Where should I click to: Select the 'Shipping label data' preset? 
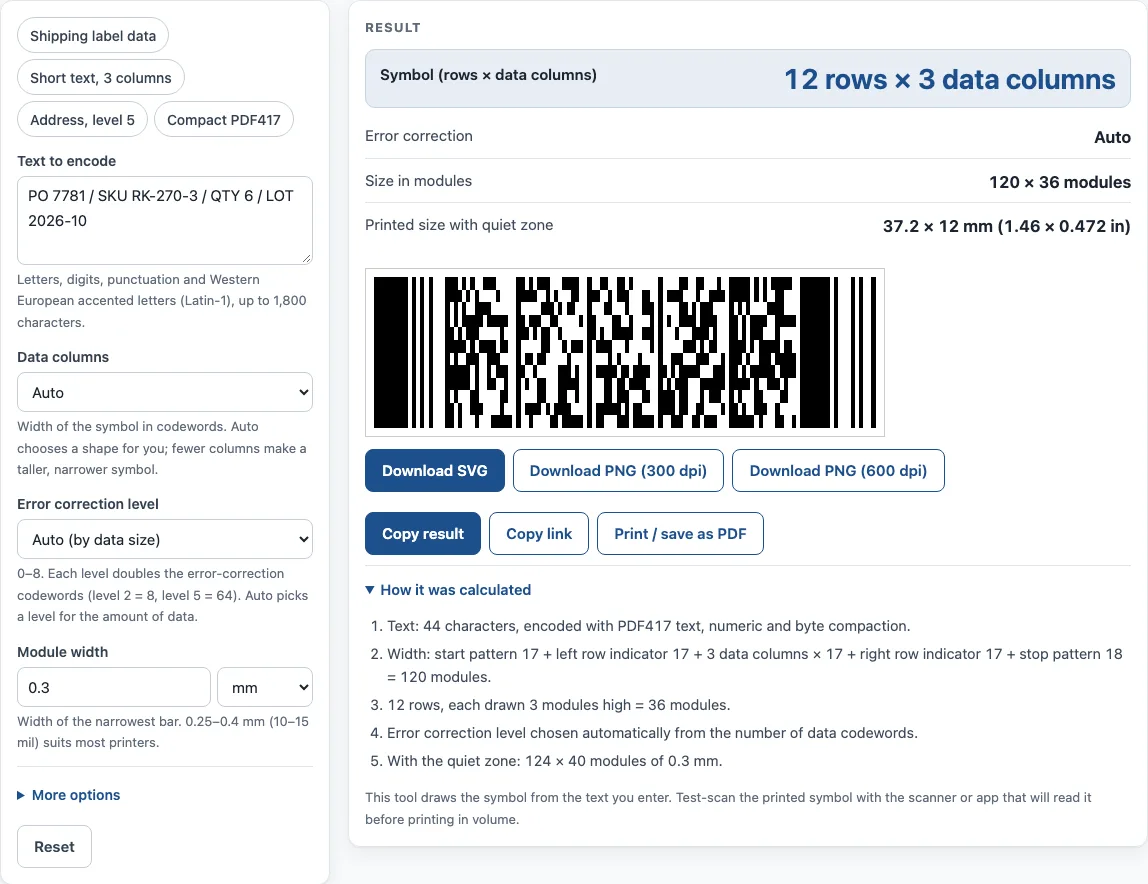click(x=93, y=36)
